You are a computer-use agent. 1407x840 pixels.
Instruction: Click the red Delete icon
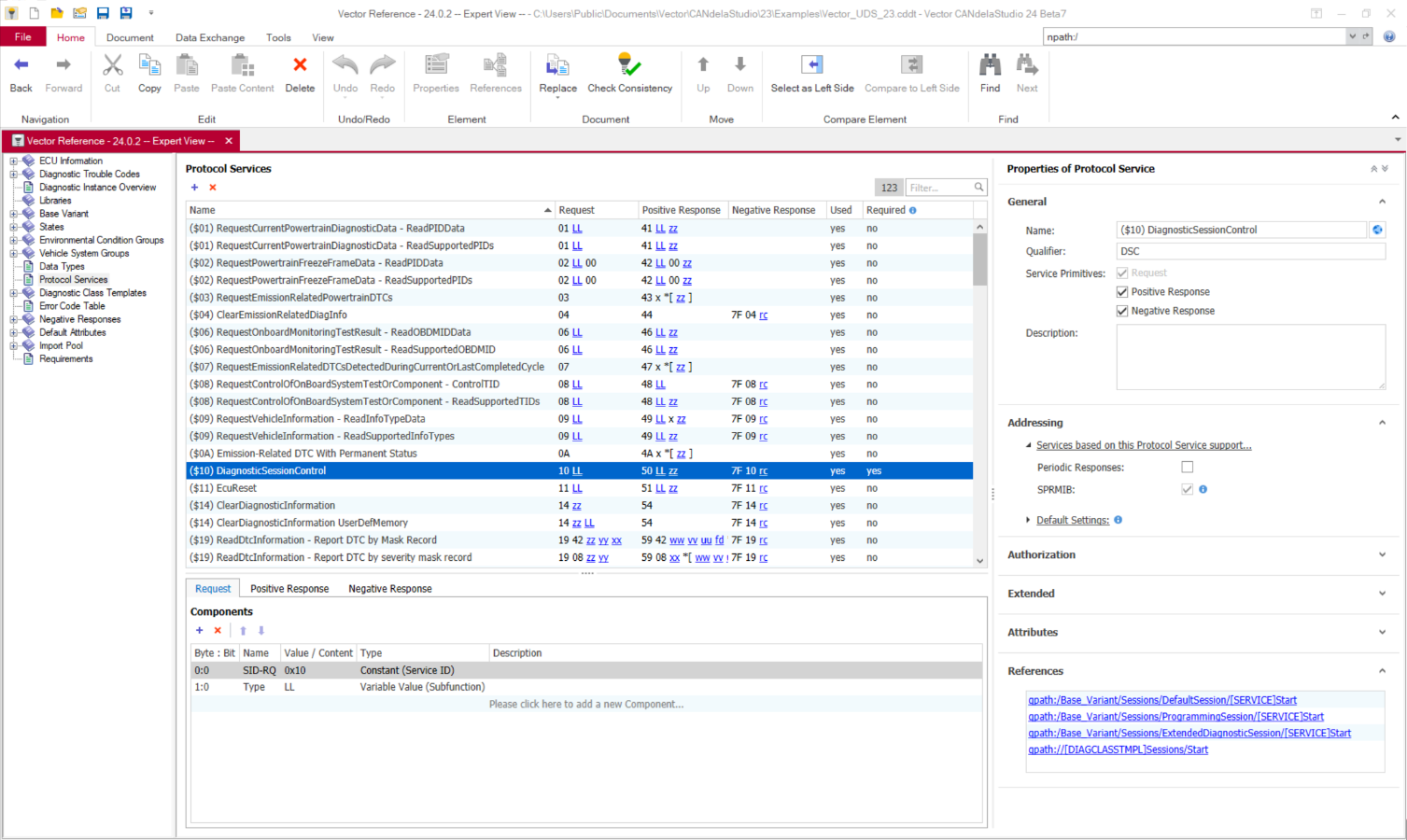click(300, 64)
